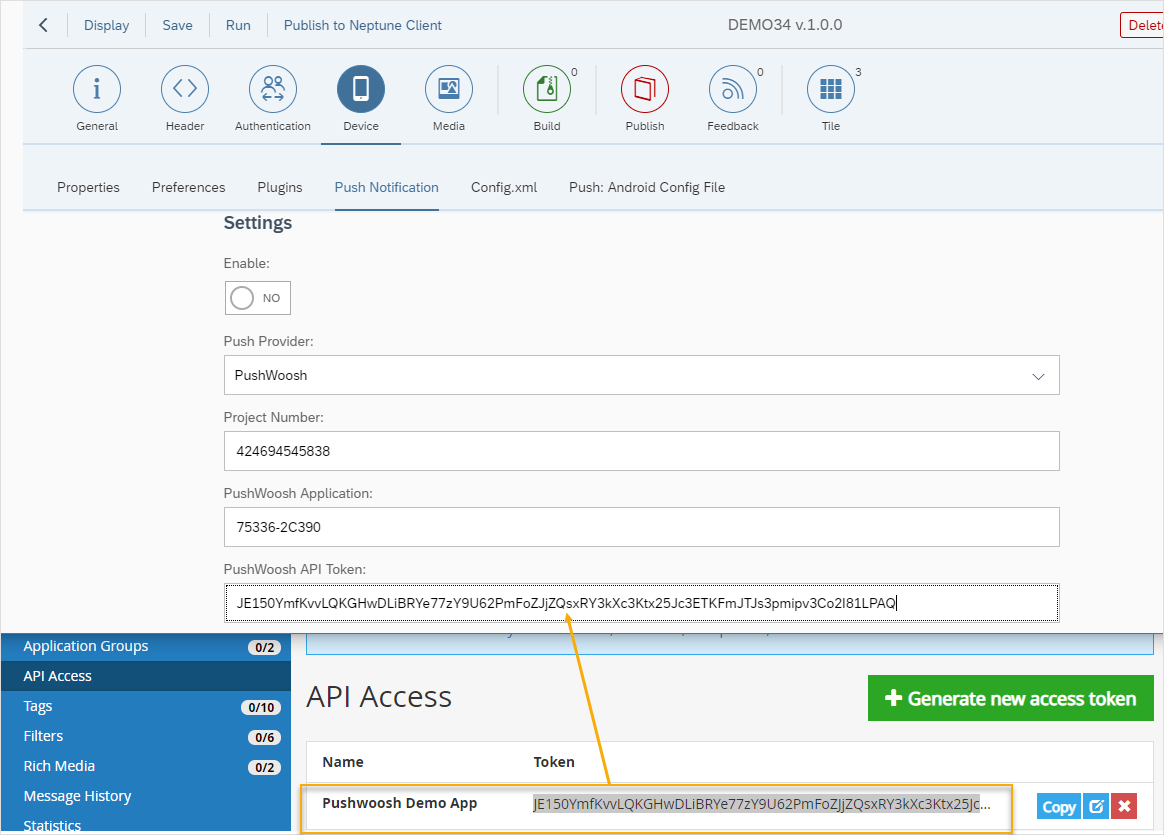Open the Media image icon
Image resolution: width=1164 pixels, height=835 pixels.
coord(449,90)
